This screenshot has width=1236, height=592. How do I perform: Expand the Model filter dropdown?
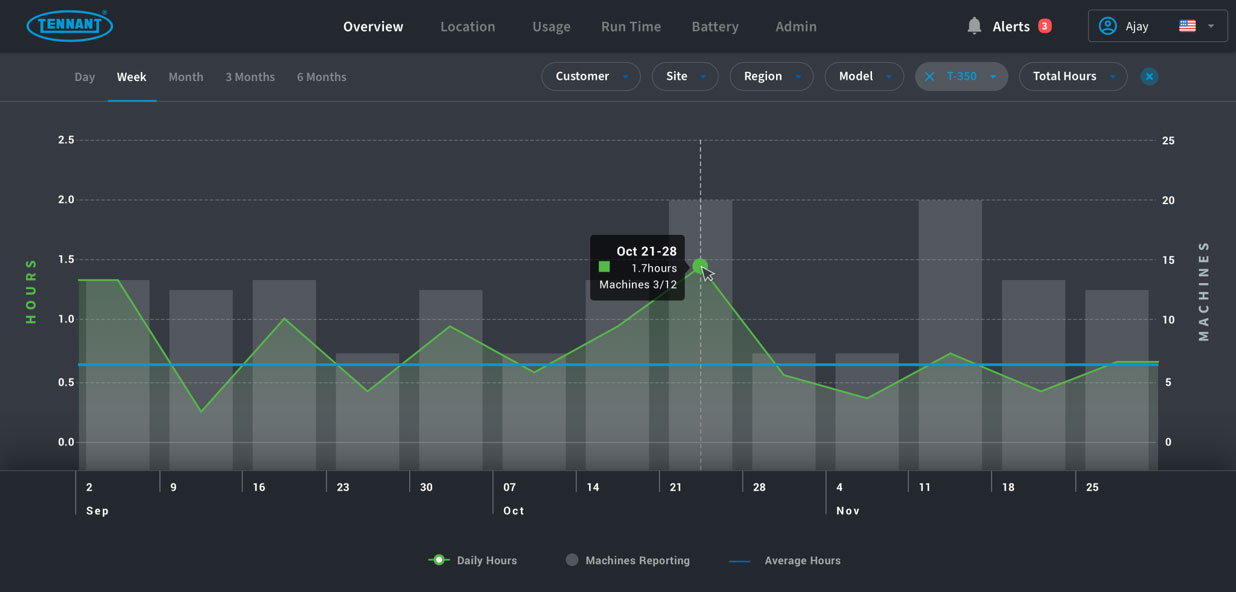(x=864, y=77)
